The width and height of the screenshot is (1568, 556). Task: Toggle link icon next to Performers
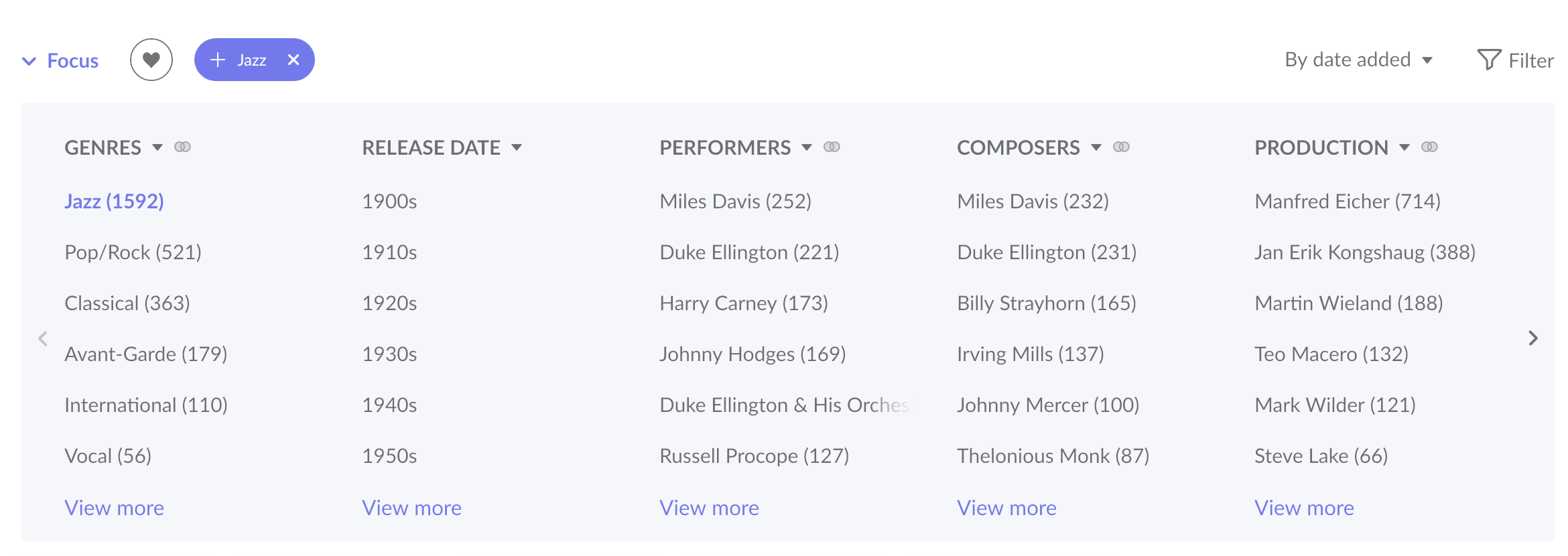tap(832, 147)
